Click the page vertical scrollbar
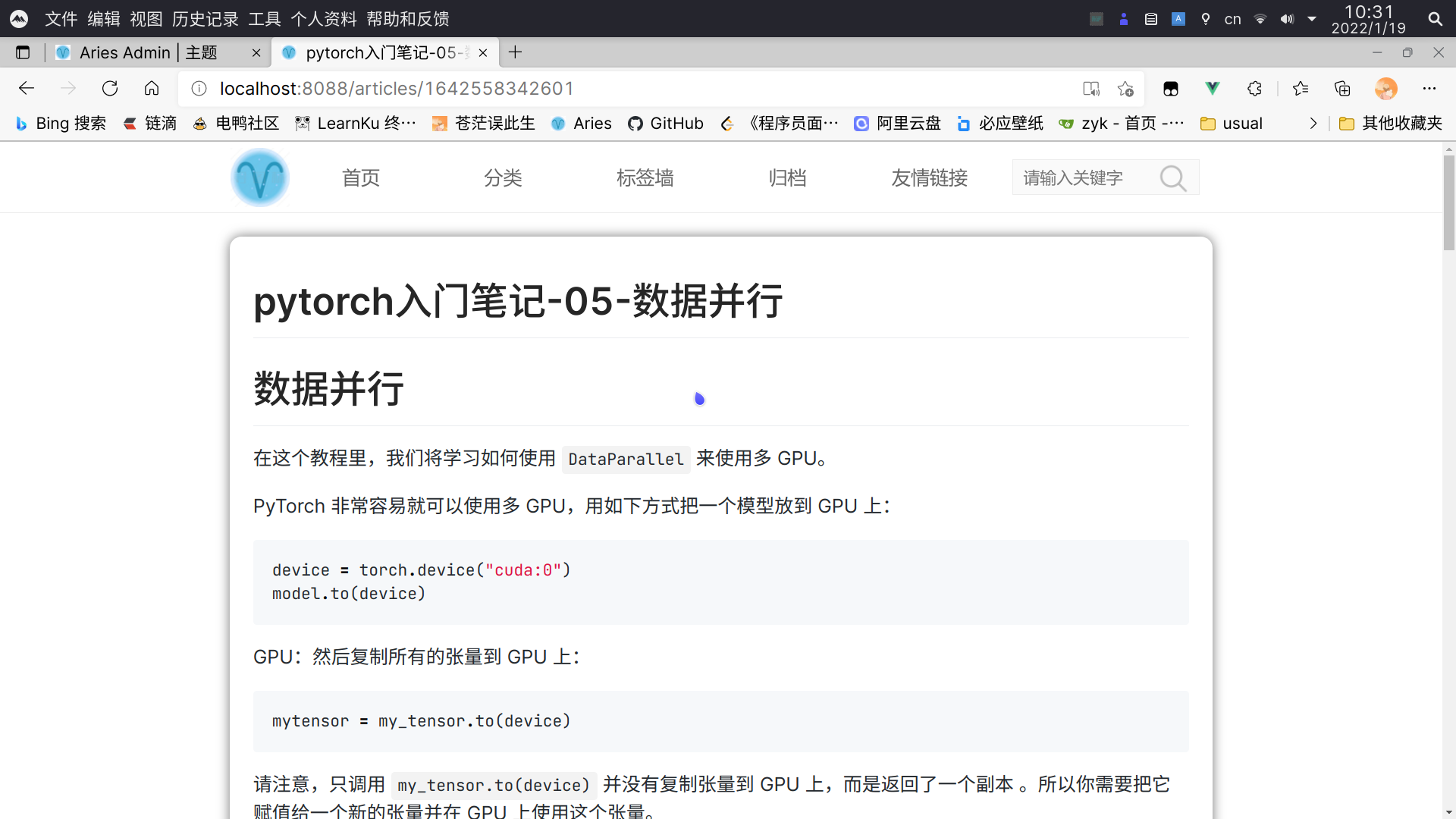The width and height of the screenshot is (1456, 819). click(x=1448, y=205)
